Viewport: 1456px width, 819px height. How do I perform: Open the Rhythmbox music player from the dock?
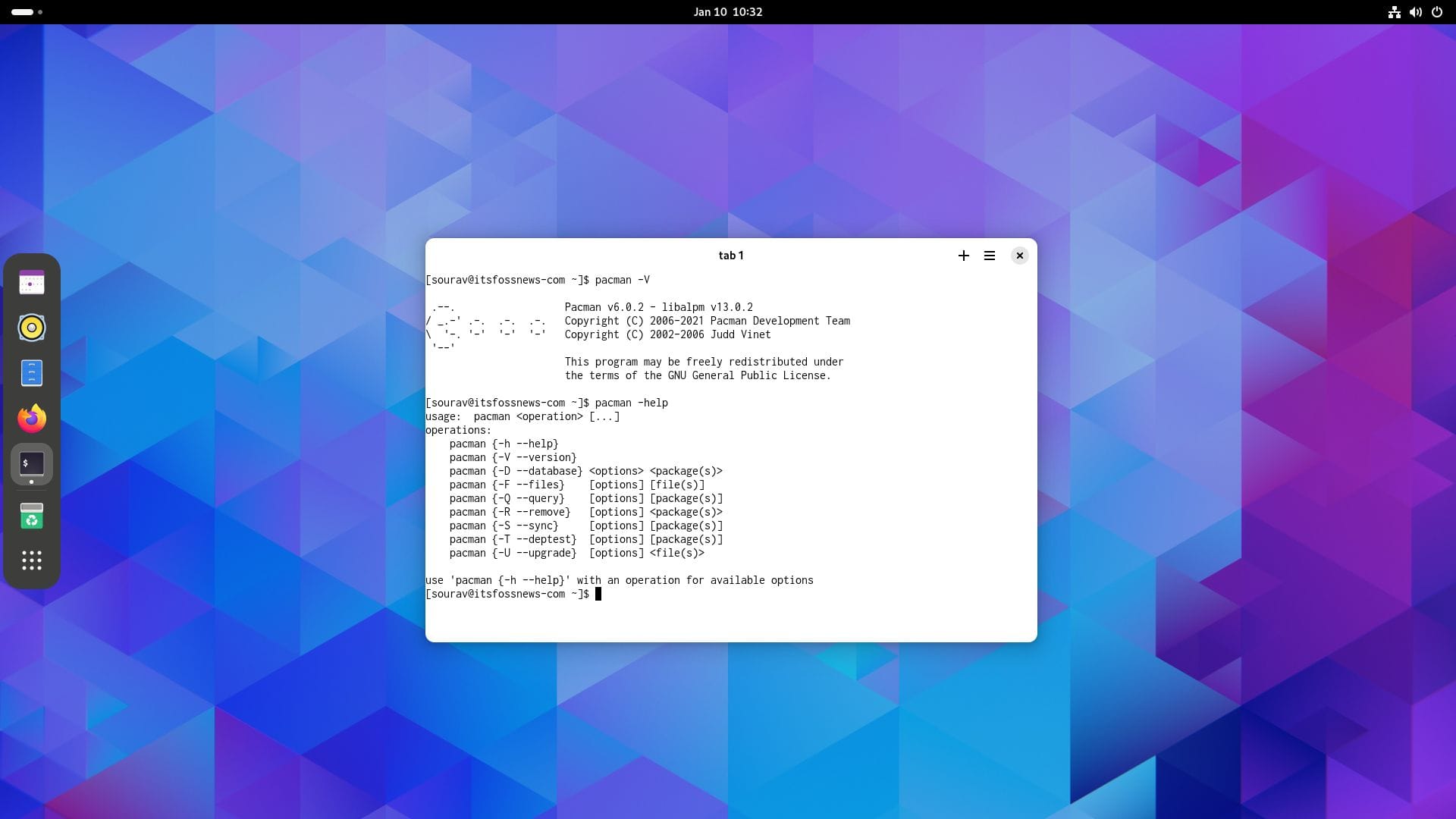pos(31,327)
